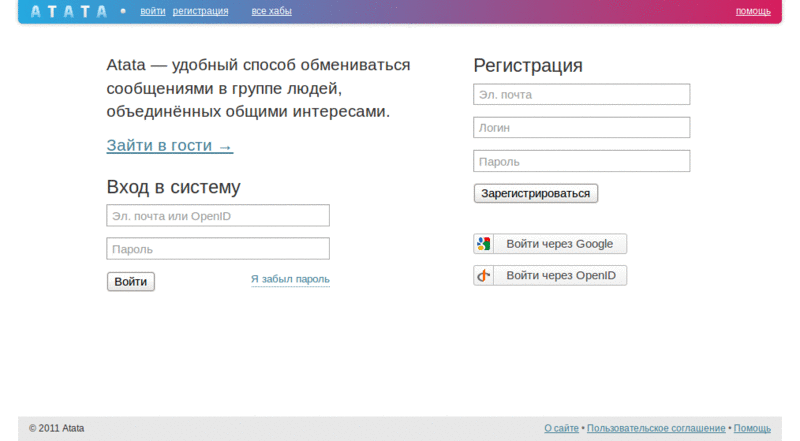
Task: Open the регистрация link in header
Action: click(200, 11)
